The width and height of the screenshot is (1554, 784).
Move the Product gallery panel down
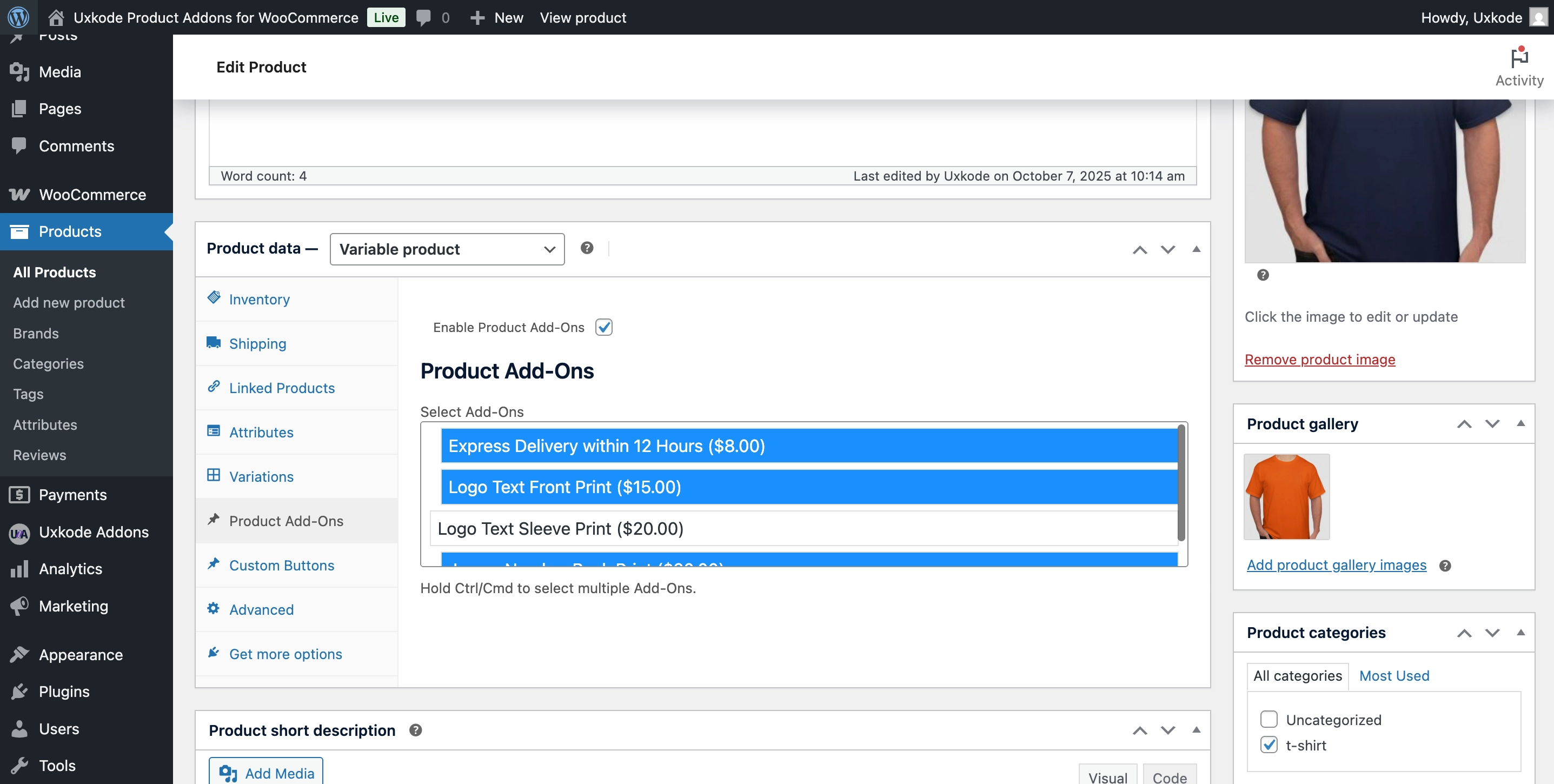1492,424
